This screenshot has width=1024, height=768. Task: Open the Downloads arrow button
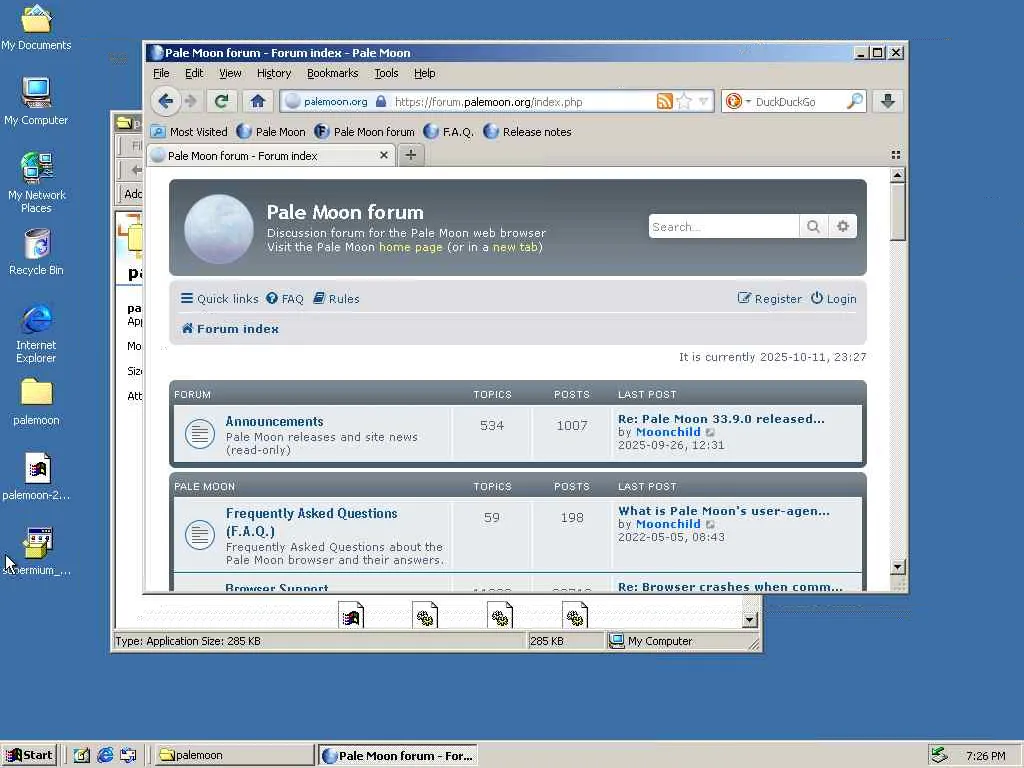pyautogui.click(x=888, y=101)
